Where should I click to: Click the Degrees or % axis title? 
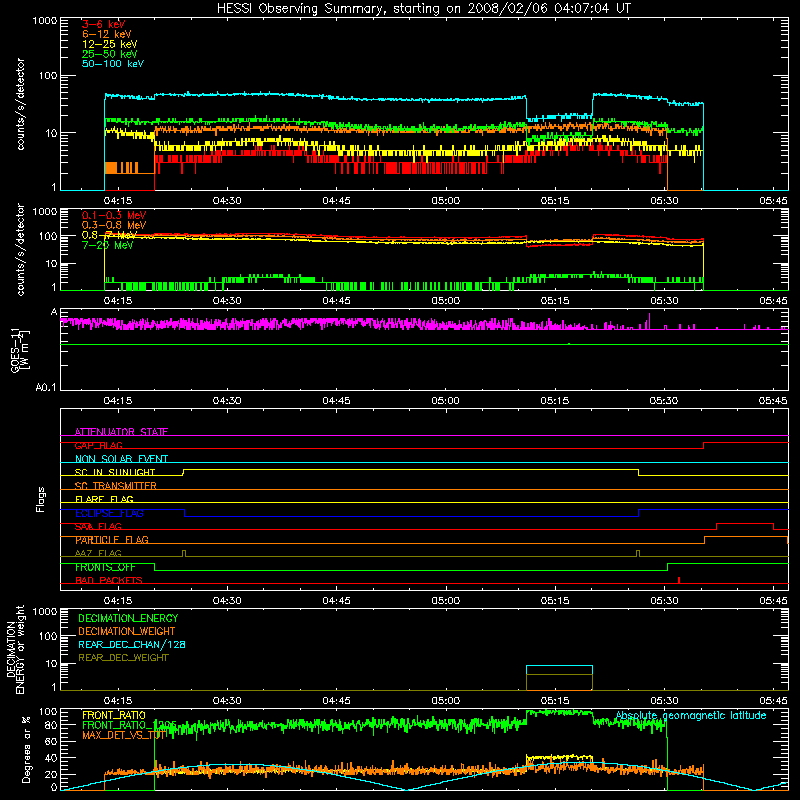[x=26, y=749]
